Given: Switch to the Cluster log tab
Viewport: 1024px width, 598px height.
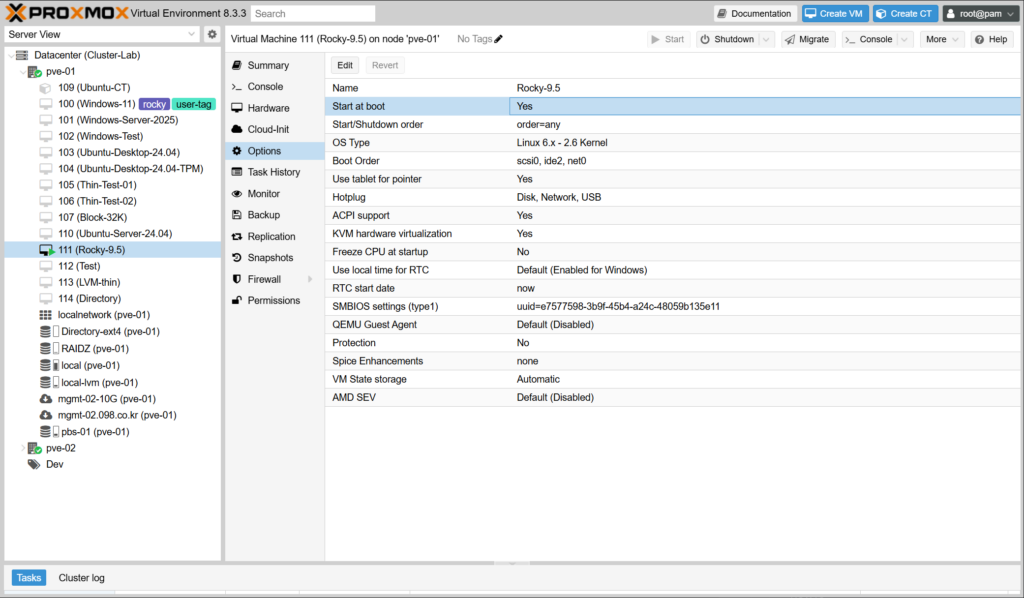Looking at the screenshot, I should (x=81, y=578).
